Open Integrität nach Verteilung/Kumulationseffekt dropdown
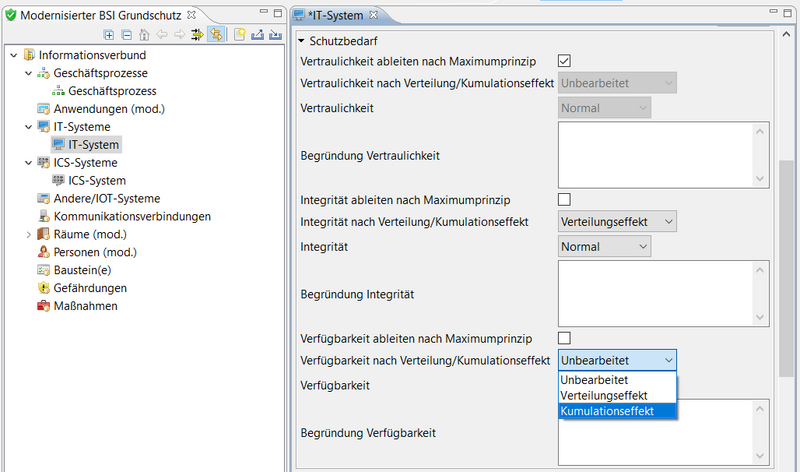The width and height of the screenshot is (800, 472). pyautogui.click(x=617, y=221)
